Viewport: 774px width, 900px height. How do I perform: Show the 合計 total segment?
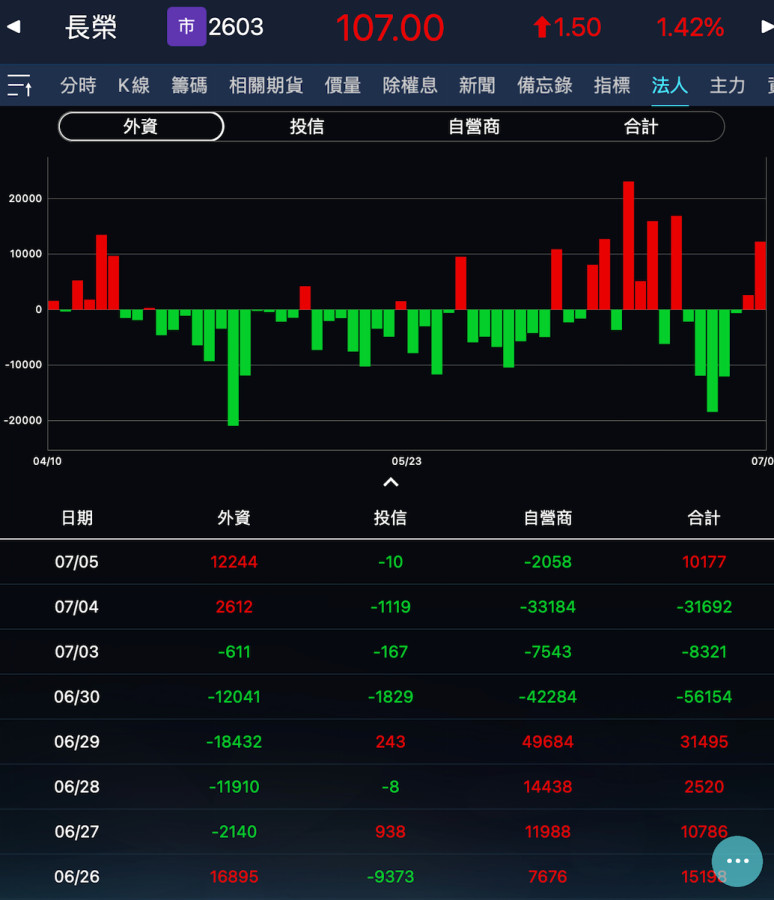point(641,127)
